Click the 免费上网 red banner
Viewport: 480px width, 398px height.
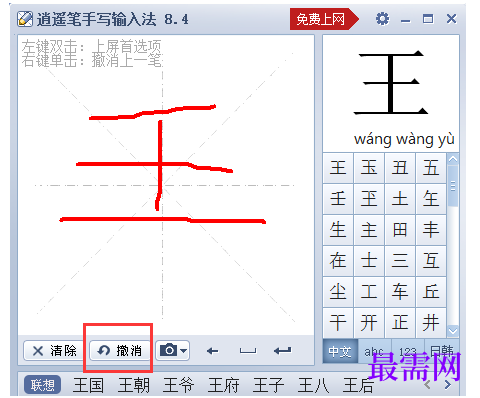pyautogui.click(x=324, y=19)
